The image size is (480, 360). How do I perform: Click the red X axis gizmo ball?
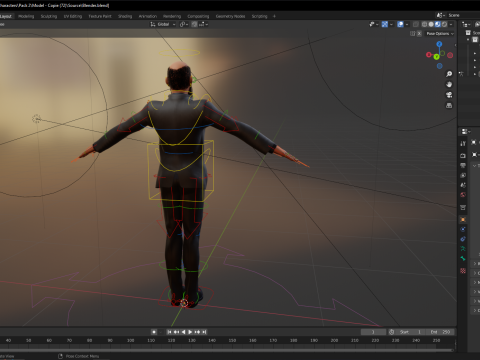(x=429, y=55)
